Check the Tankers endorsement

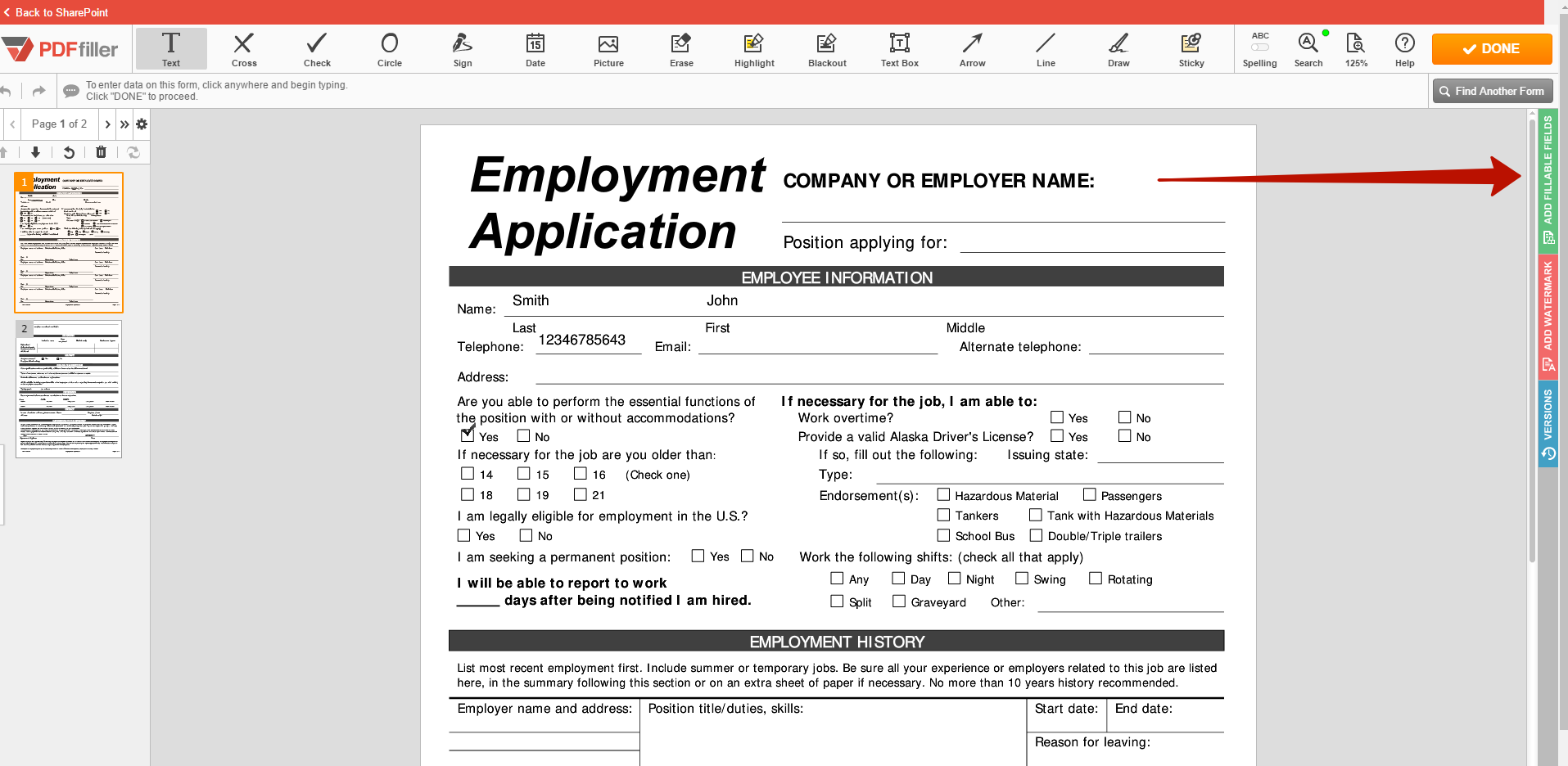(943, 515)
